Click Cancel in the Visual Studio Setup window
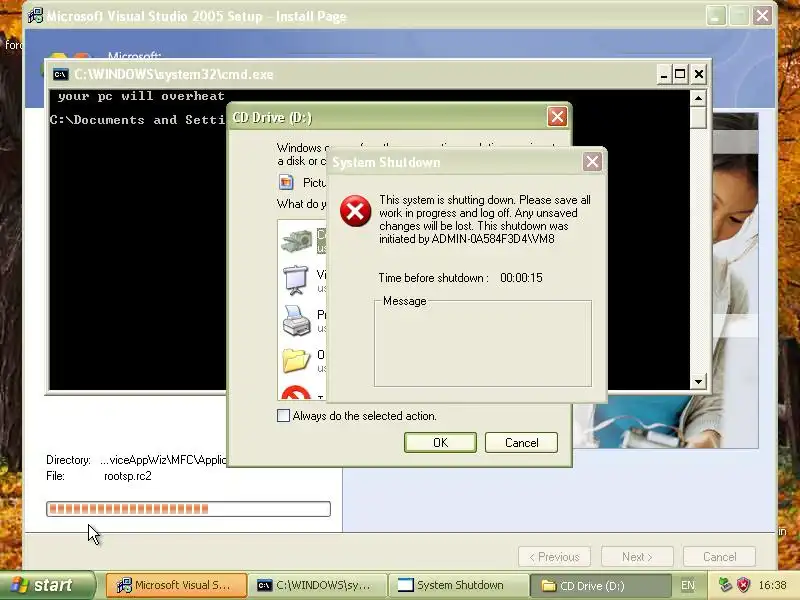 (719, 557)
